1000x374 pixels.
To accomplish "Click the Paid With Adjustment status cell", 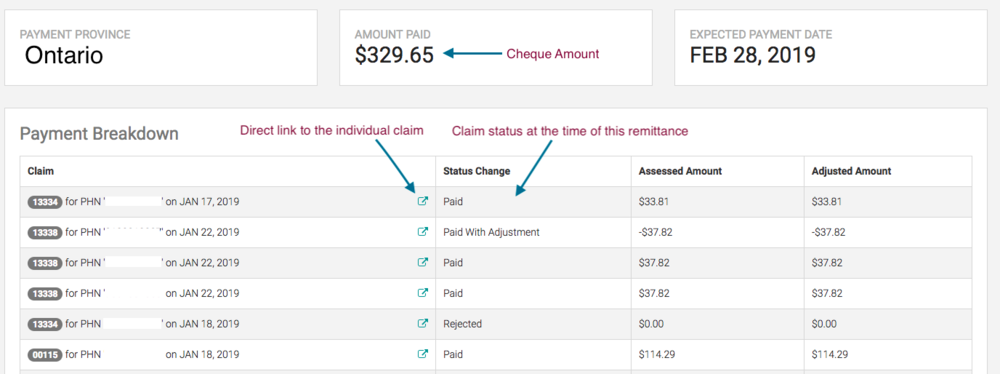I will (533, 232).
